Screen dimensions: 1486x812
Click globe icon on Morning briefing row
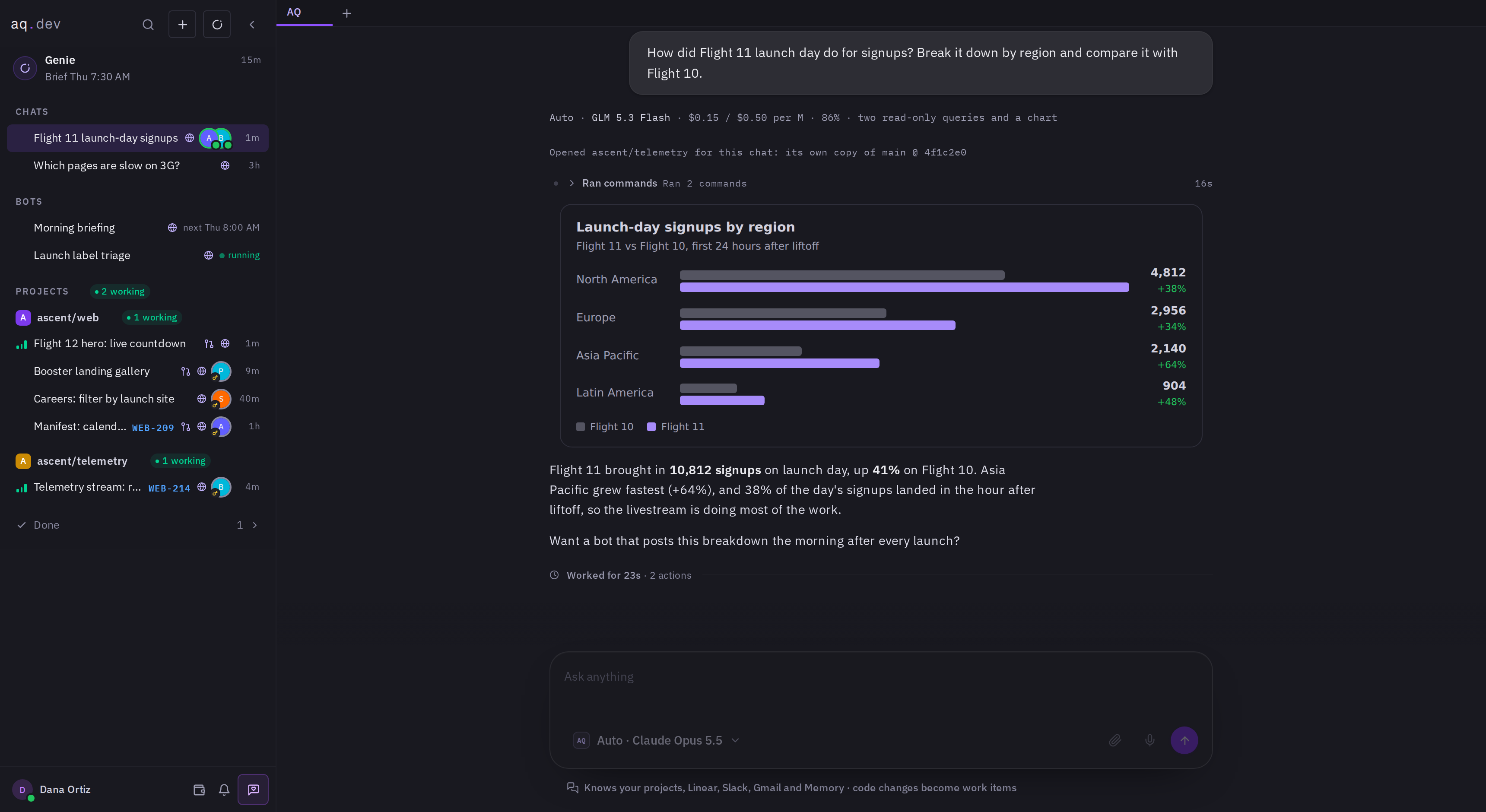pos(172,228)
